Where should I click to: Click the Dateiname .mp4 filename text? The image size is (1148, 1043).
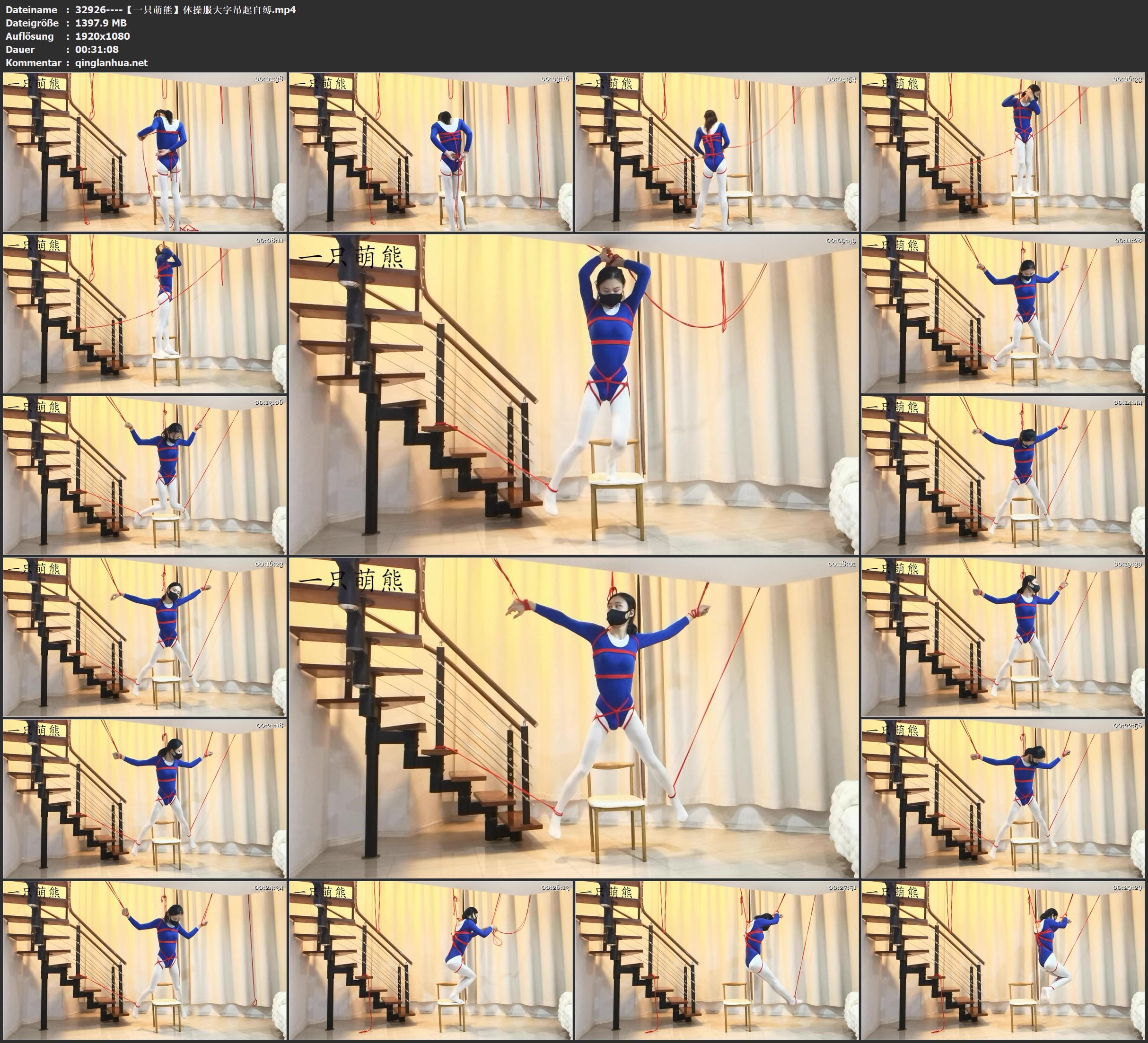point(185,9)
